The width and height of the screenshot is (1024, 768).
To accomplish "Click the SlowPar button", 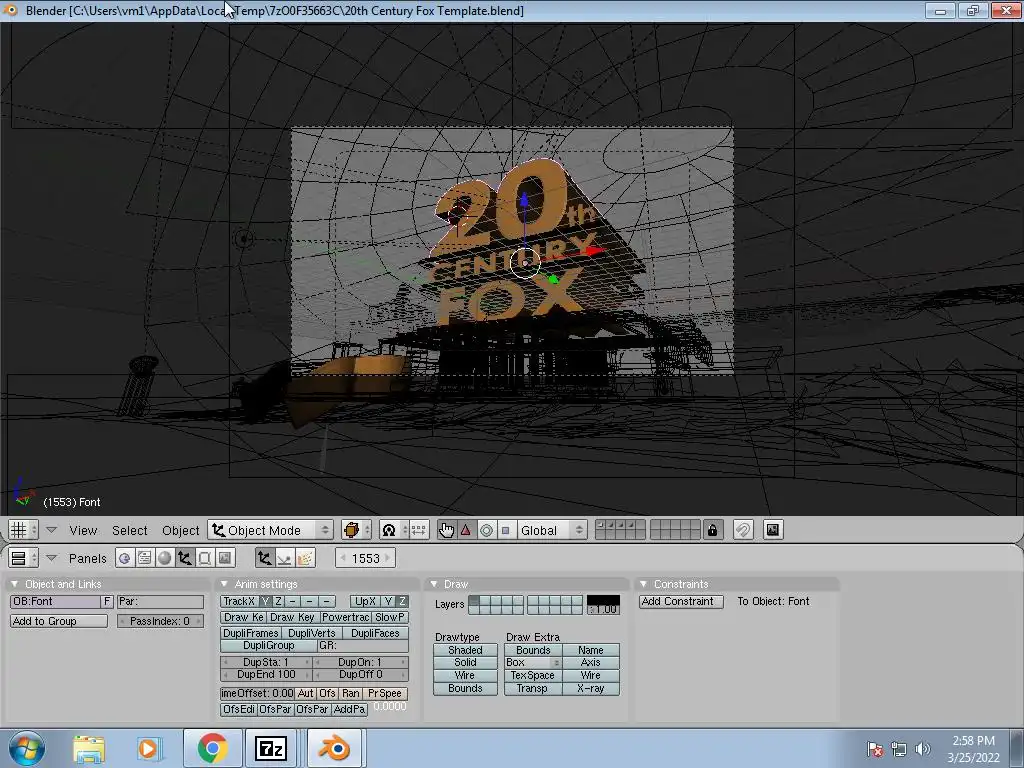I will click(x=391, y=617).
